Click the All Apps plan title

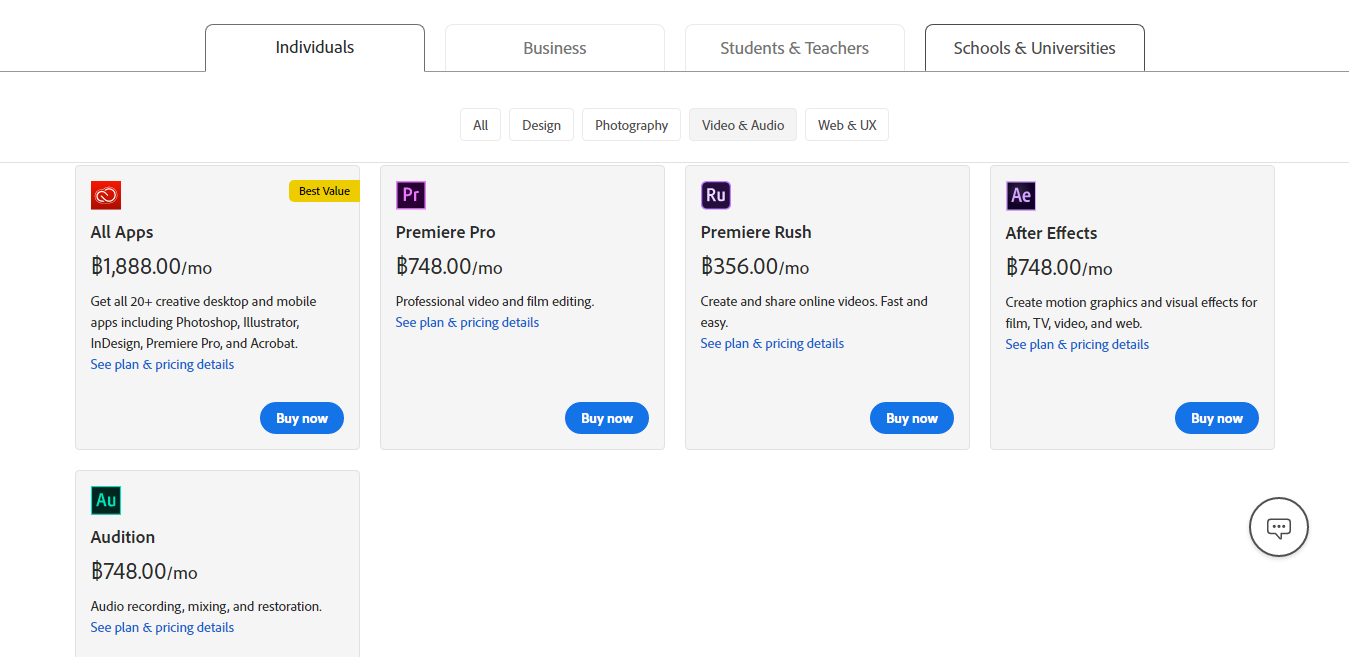coord(122,232)
